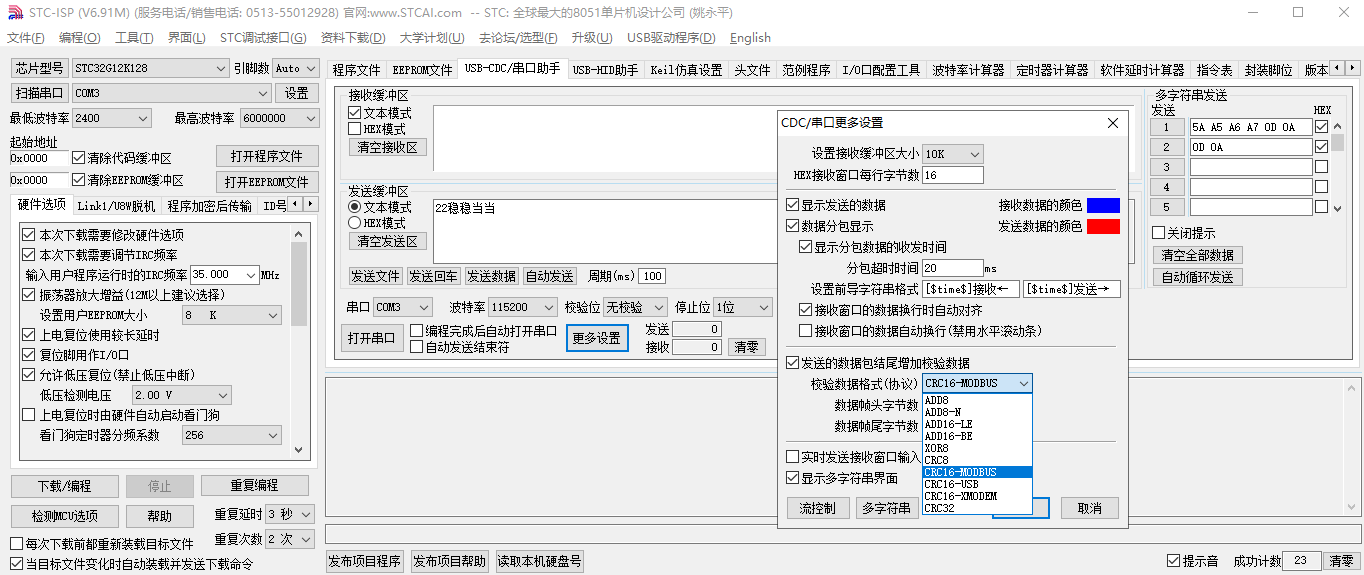Viewport: 1364px width, 575px height.
Task: Click multi-string send button number 1
Action: 1165,127
